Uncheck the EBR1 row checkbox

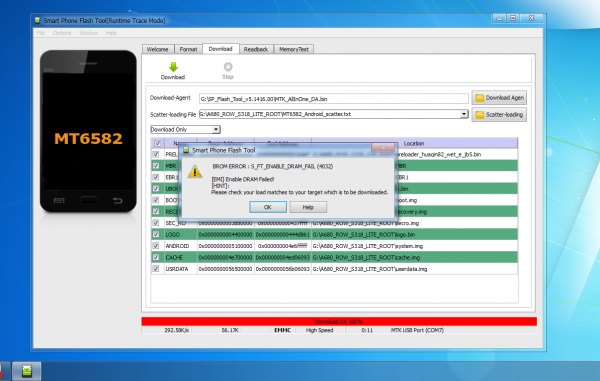(x=156, y=177)
